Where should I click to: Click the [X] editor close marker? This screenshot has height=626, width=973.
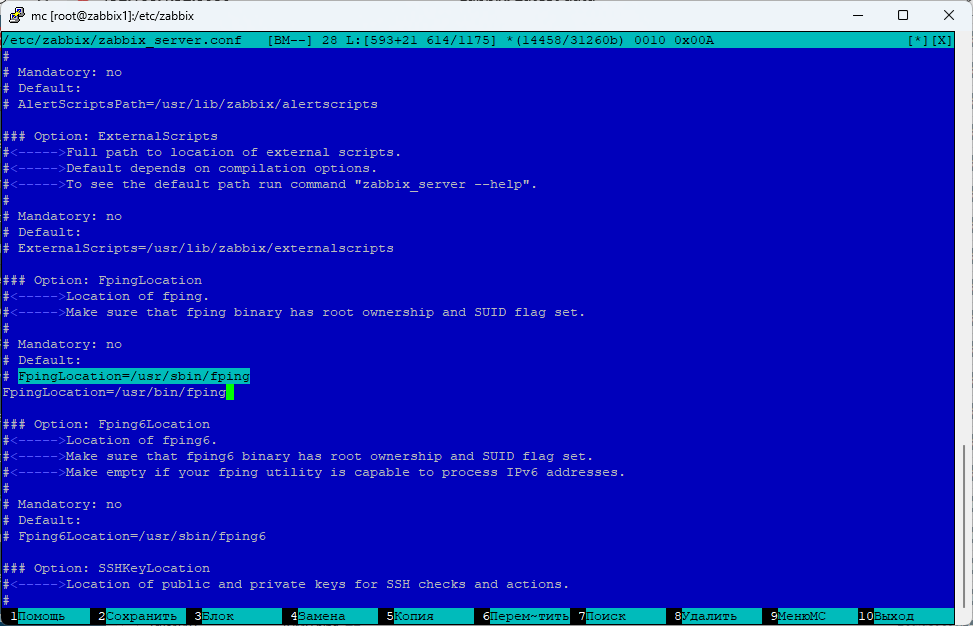[941, 40]
